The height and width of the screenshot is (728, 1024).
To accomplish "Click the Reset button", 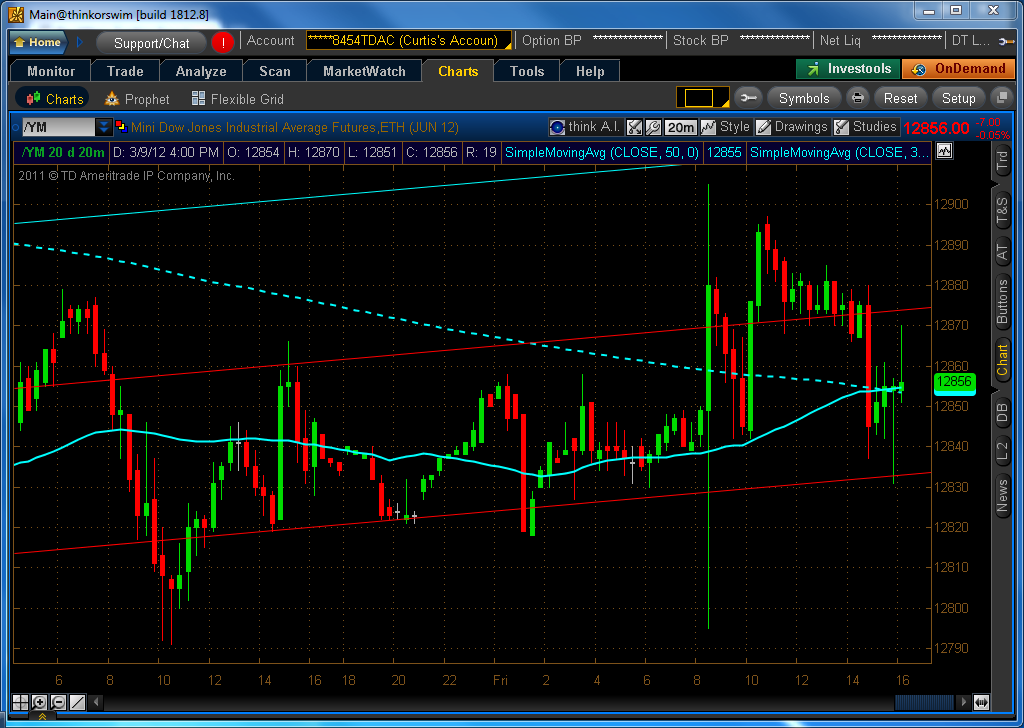I will [x=901, y=98].
